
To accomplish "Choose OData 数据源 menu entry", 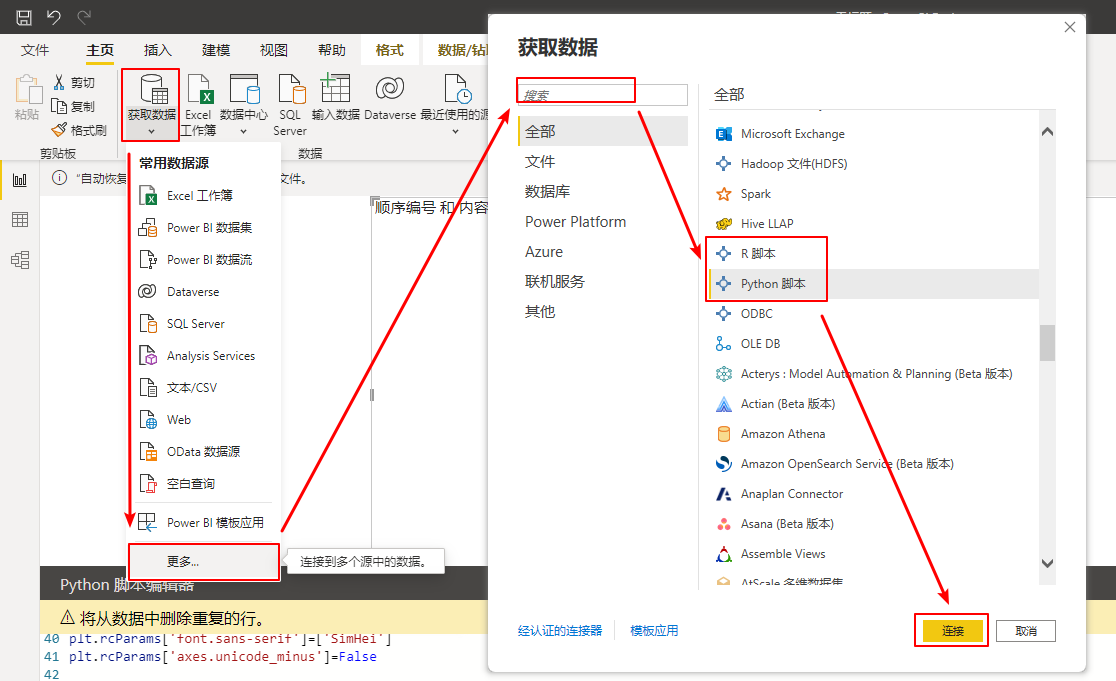I will click(204, 452).
